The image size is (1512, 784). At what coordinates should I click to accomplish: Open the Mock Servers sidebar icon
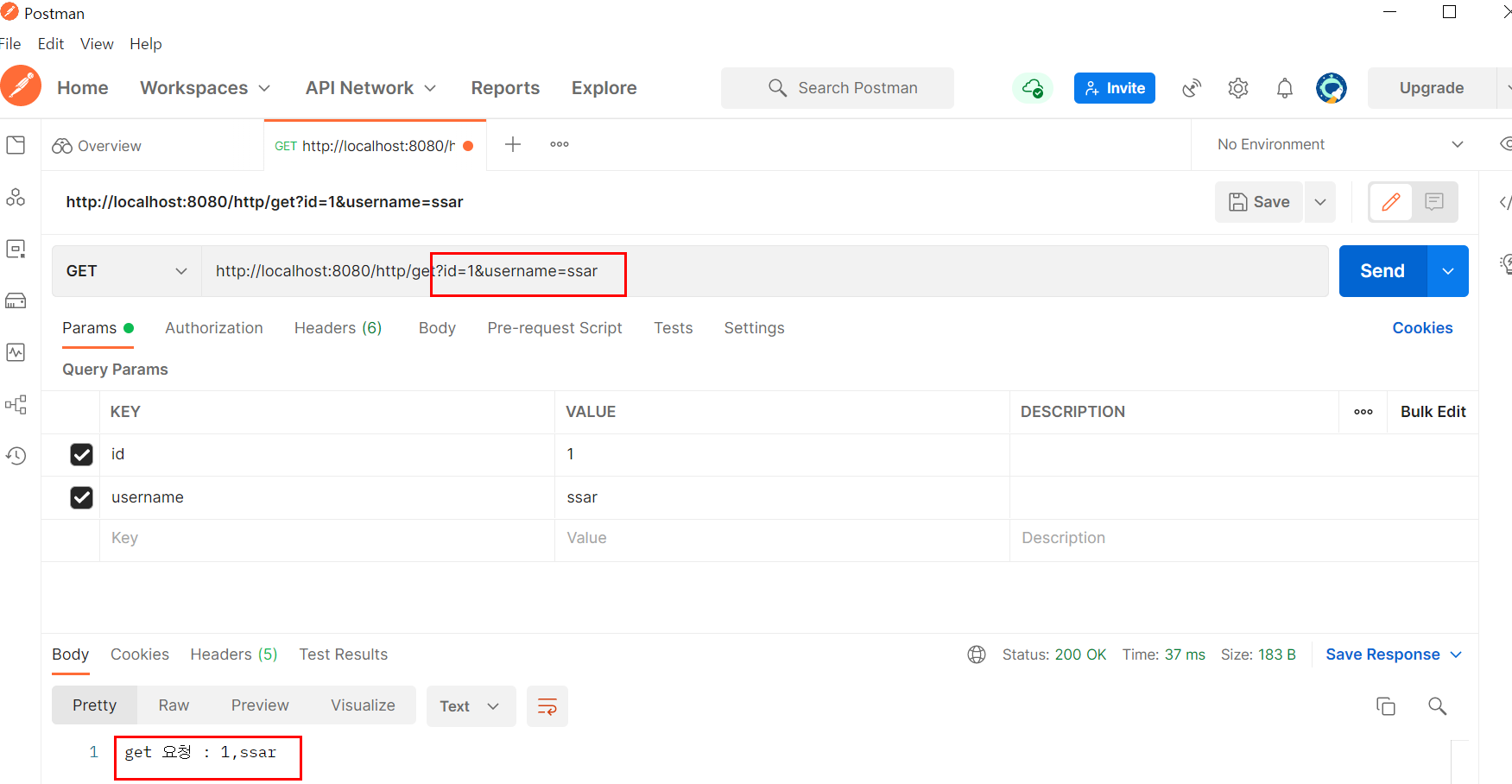tap(16, 300)
